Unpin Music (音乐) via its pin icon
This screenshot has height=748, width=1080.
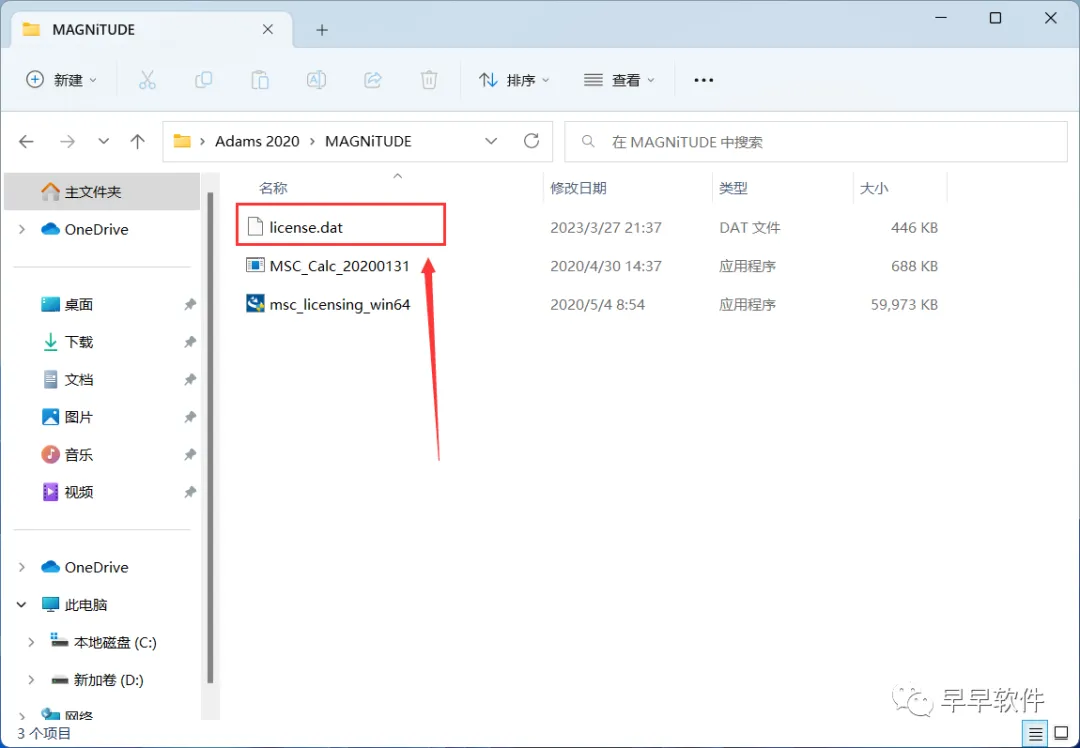(190, 455)
